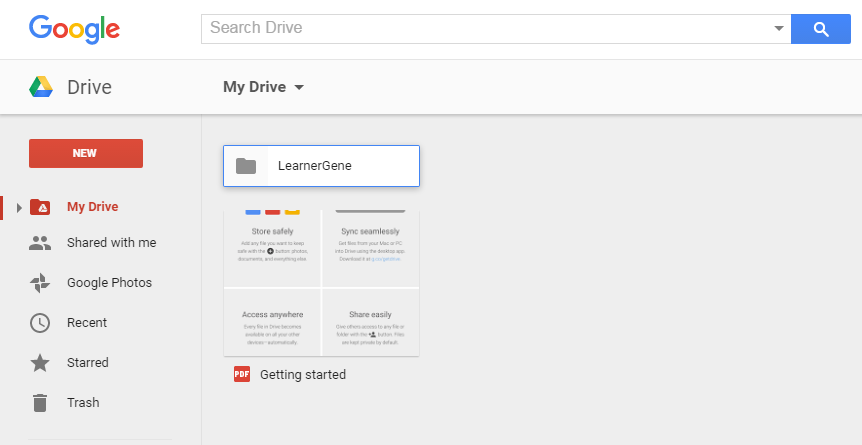The height and width of the screenshot is (445, 862).
Task: Click the Starred star icon
Action: coord(40,363)
